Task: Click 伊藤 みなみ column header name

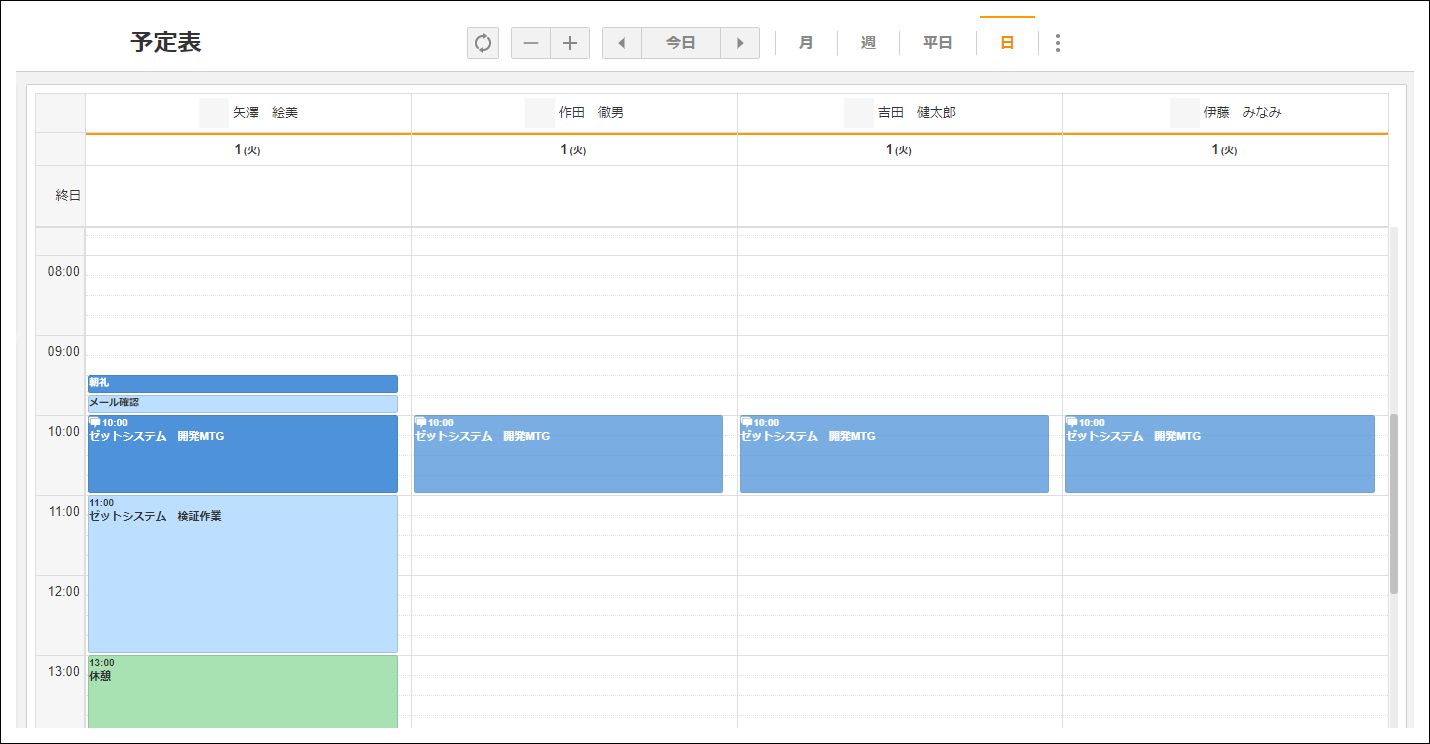Action: (1243, 113)
